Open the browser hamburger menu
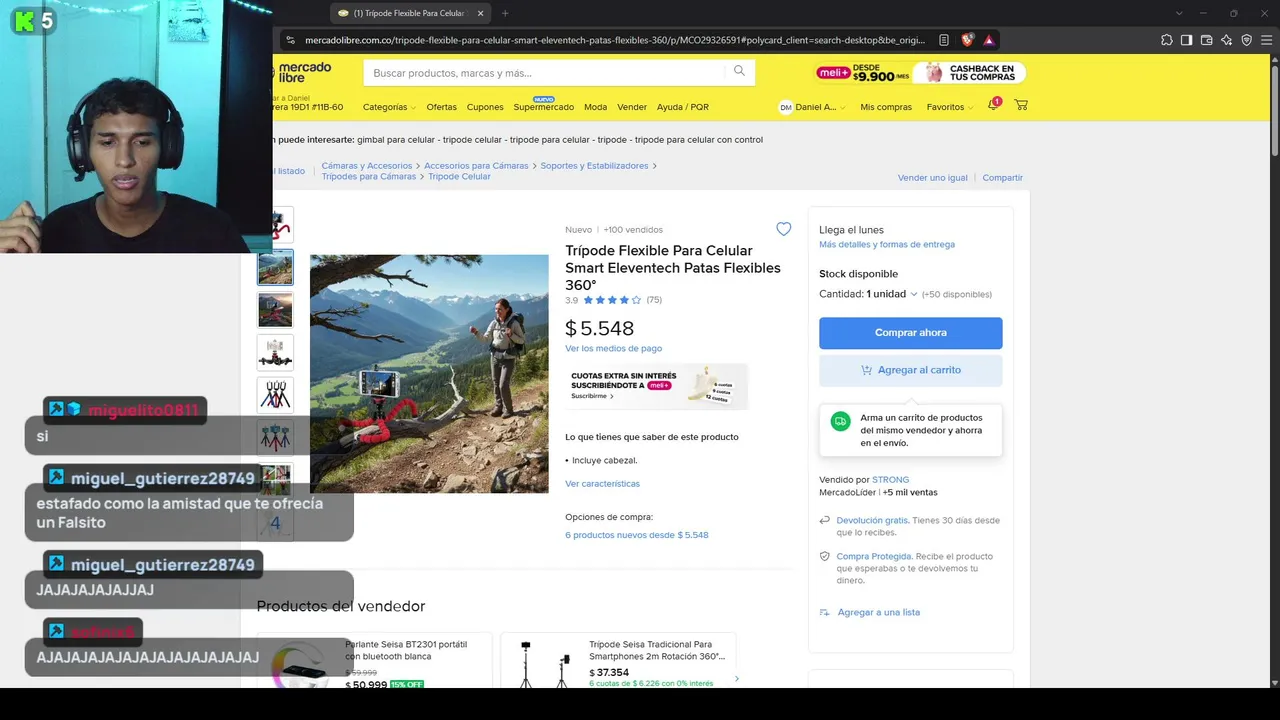 pyautogui.click(x=1267, y=40)
